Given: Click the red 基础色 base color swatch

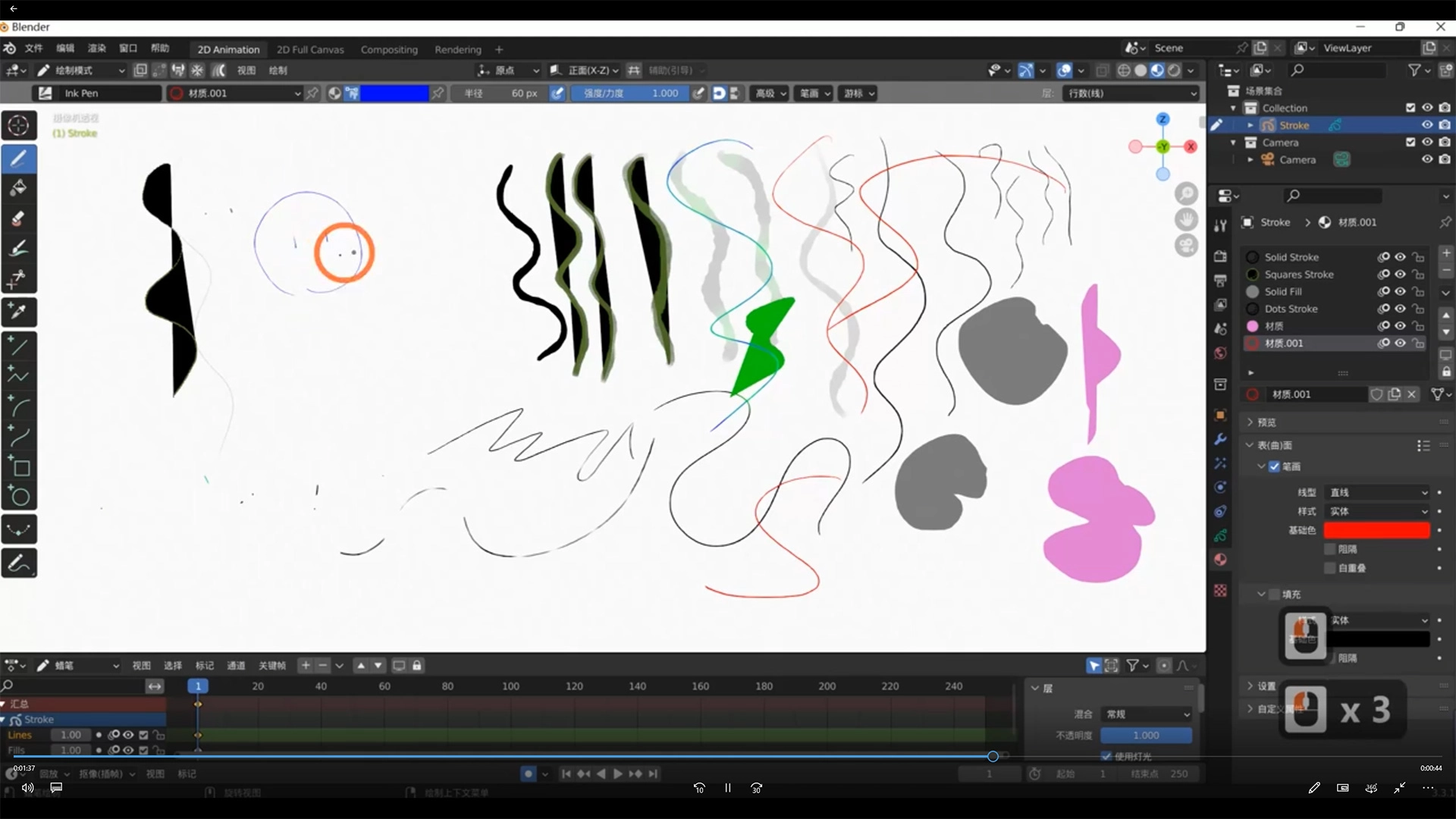Looking at the screenshot, I should (1376, 530).
